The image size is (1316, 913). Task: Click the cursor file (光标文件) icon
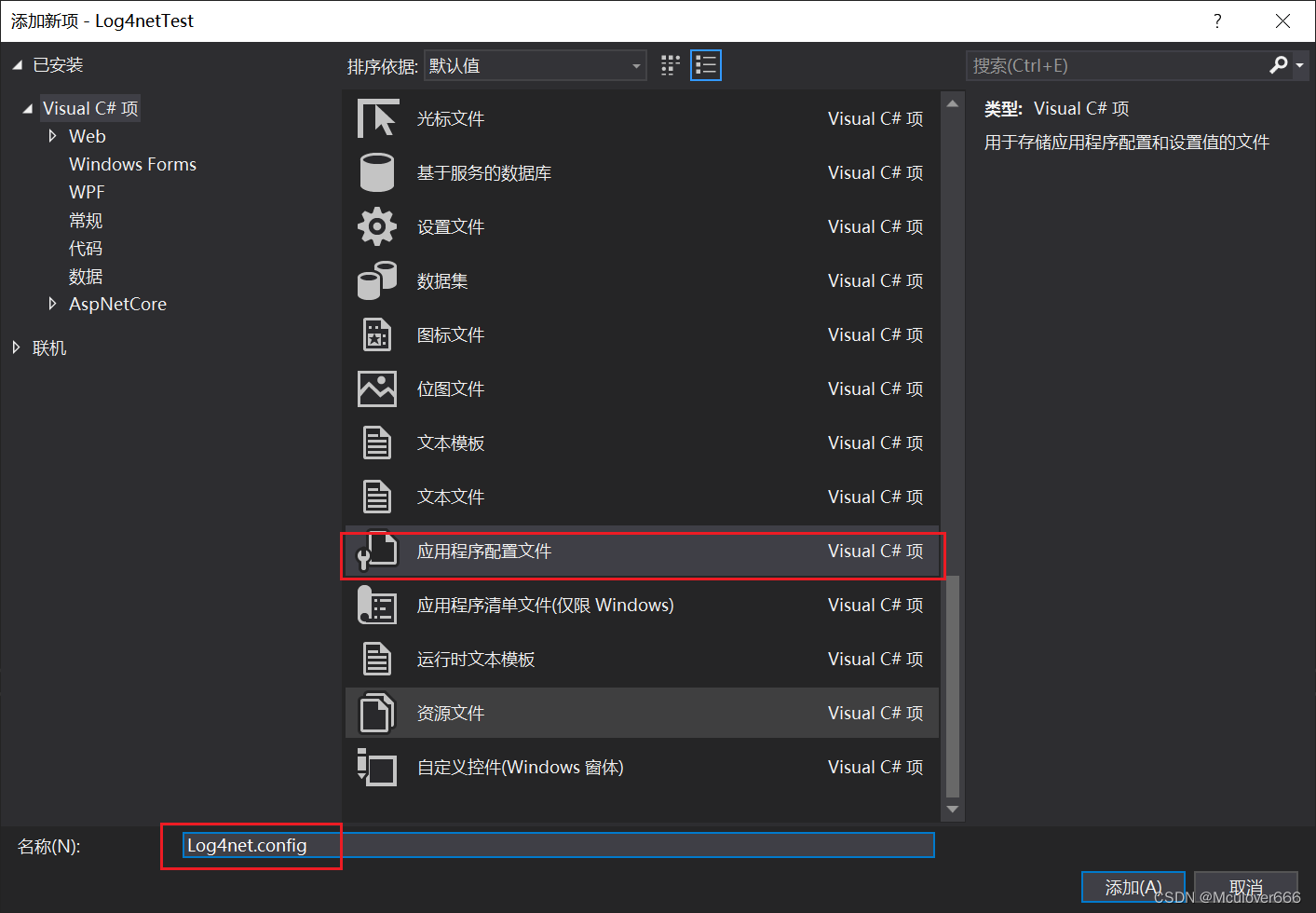pyautogui.click(x=377, y=118)
